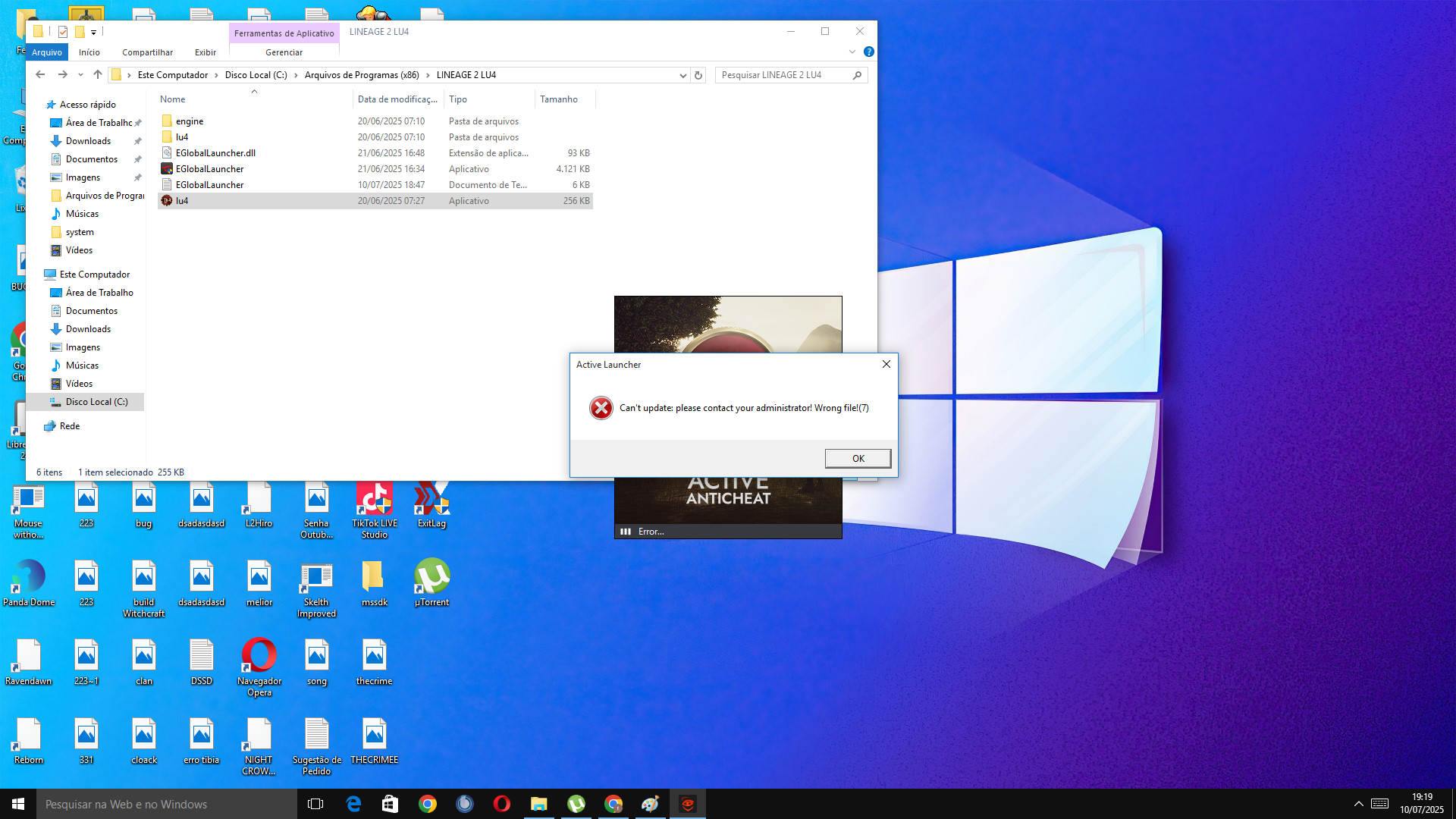Switch to the Exibir ribbon tab
Image resolution: width=1456 pixels, height=819 pixels.
(205, 52)
